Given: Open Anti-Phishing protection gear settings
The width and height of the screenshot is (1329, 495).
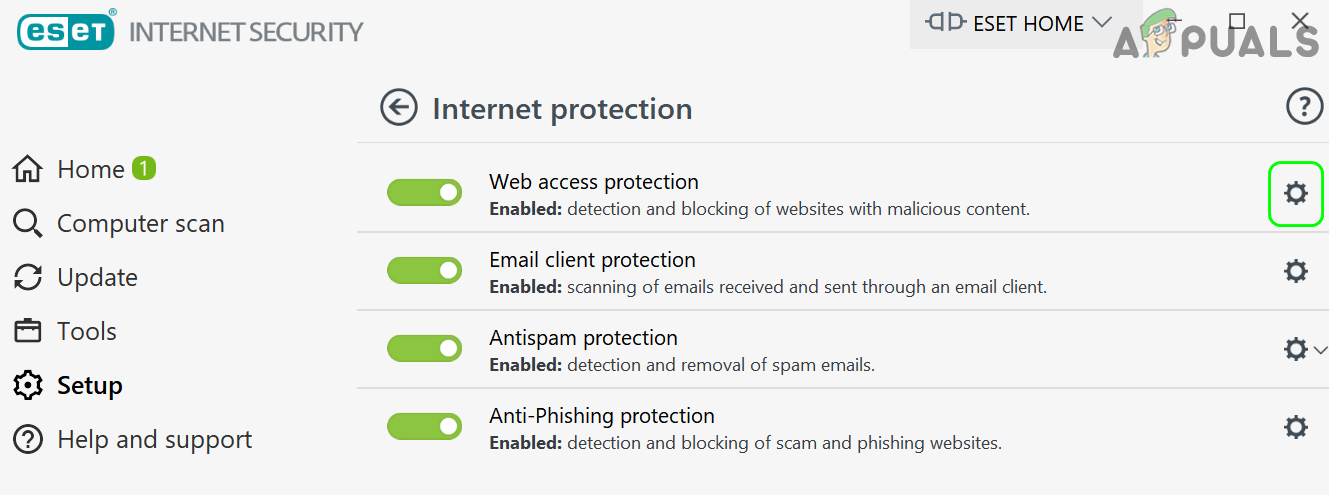Looking at the screenshot, I should (x=1296, y=427).
